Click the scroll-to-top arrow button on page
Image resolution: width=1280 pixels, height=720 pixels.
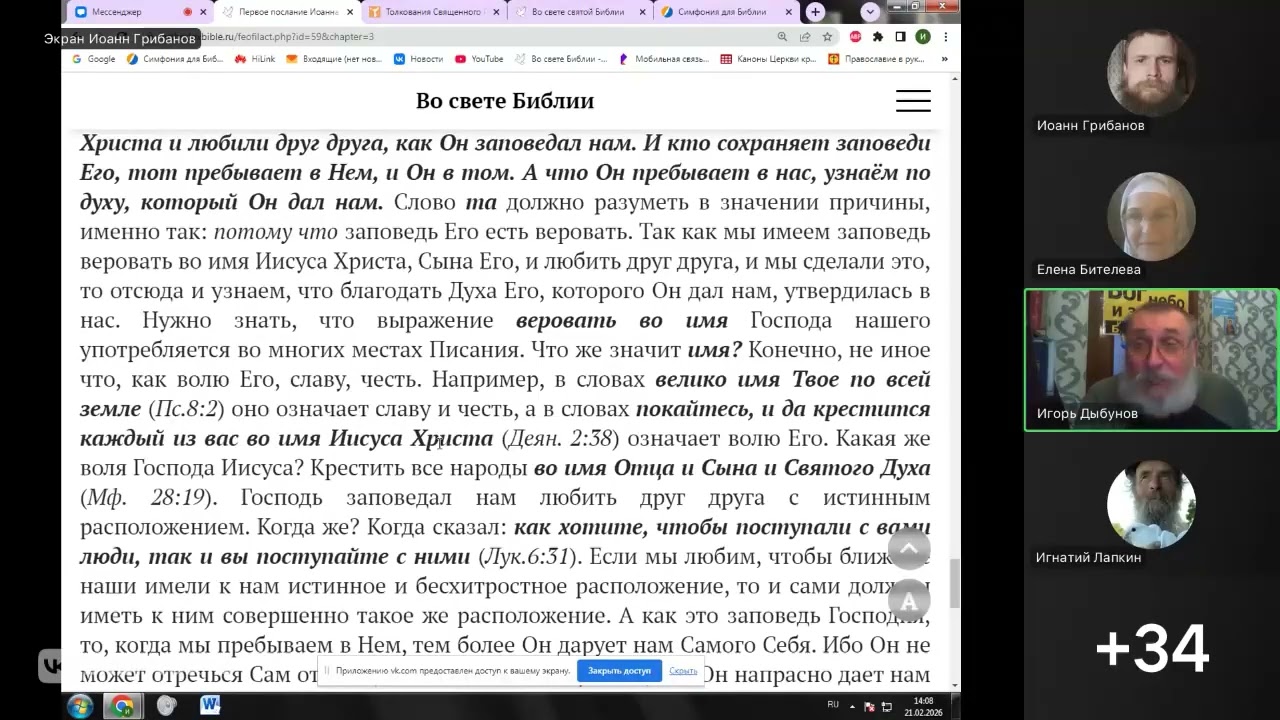[909, 548]
